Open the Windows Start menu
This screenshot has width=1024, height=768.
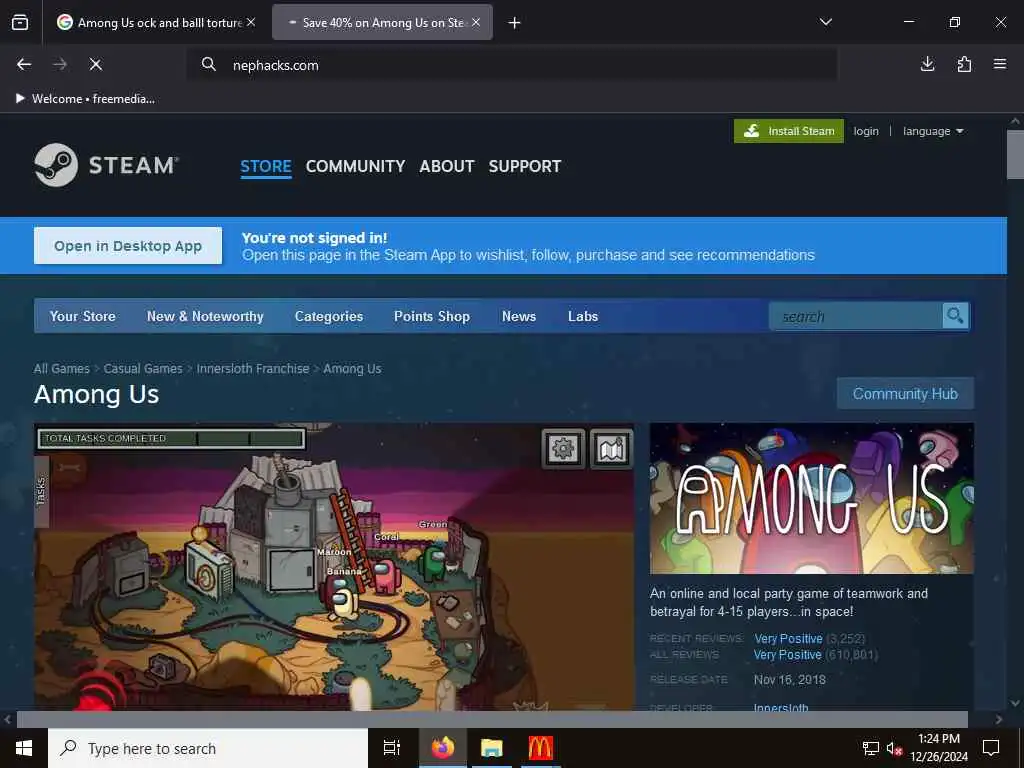click(24, 748)
